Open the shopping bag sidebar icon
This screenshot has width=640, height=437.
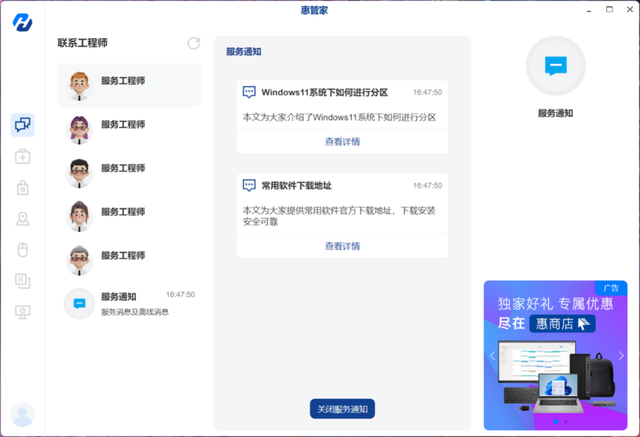[22, 188]
